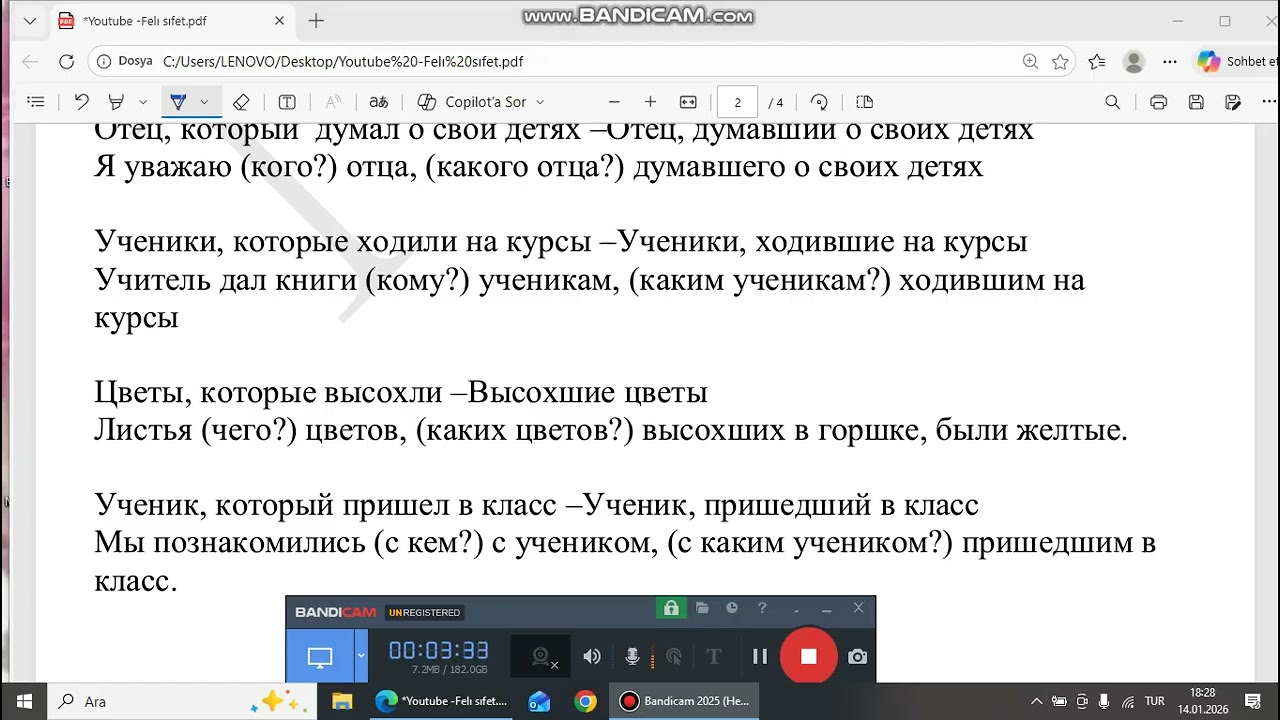Click the Save As icon

[1233, 102]
